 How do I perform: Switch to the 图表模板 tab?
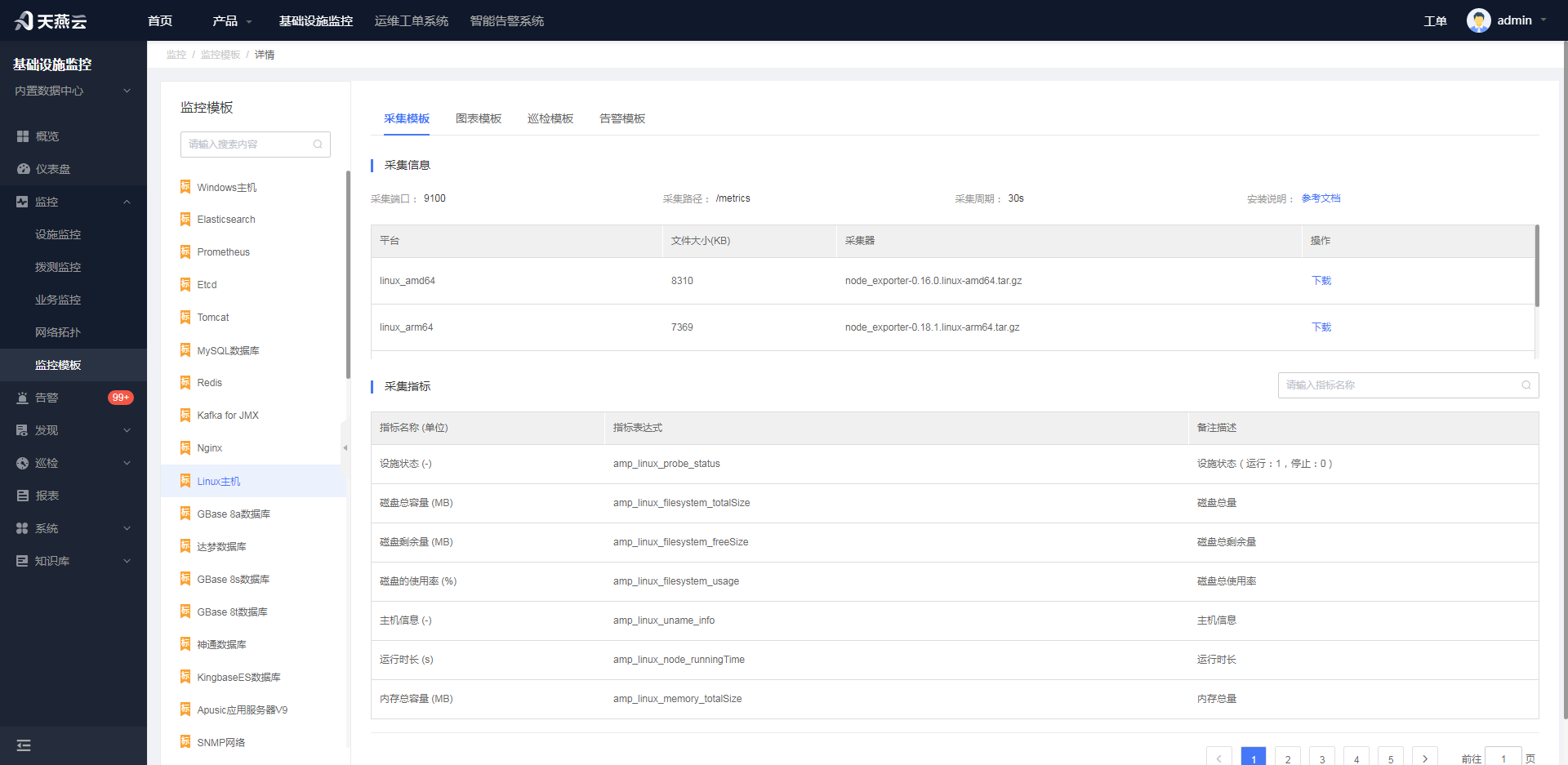[x=479, y=119]
